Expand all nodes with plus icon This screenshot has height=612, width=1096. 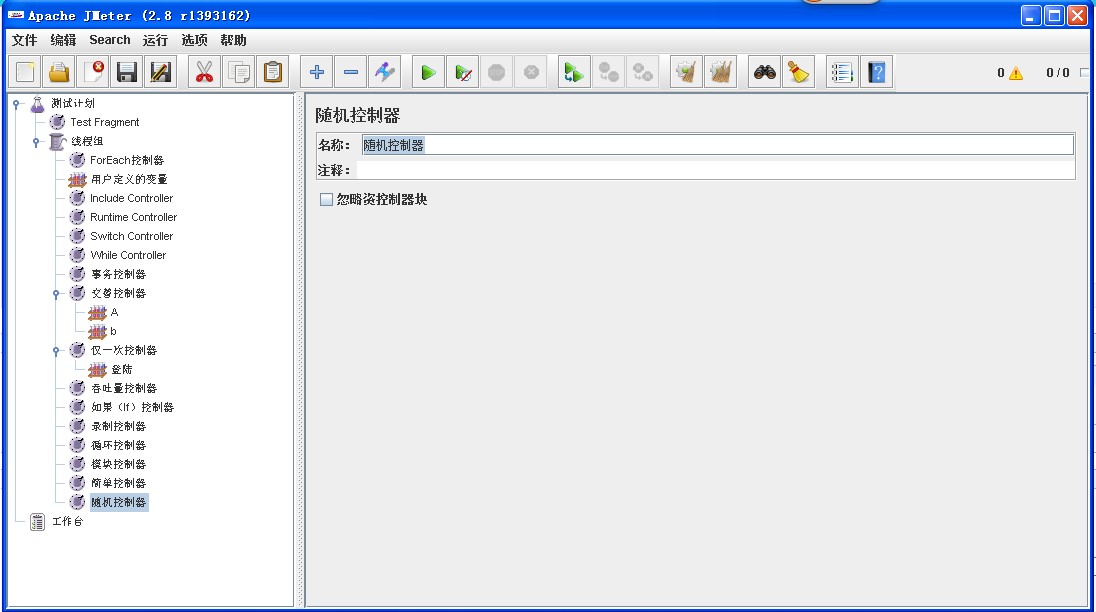point(317,72)
